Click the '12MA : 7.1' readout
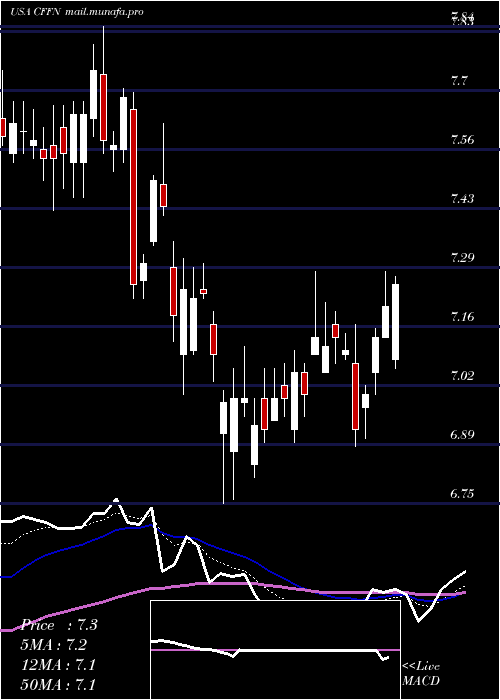 [58, 664]
